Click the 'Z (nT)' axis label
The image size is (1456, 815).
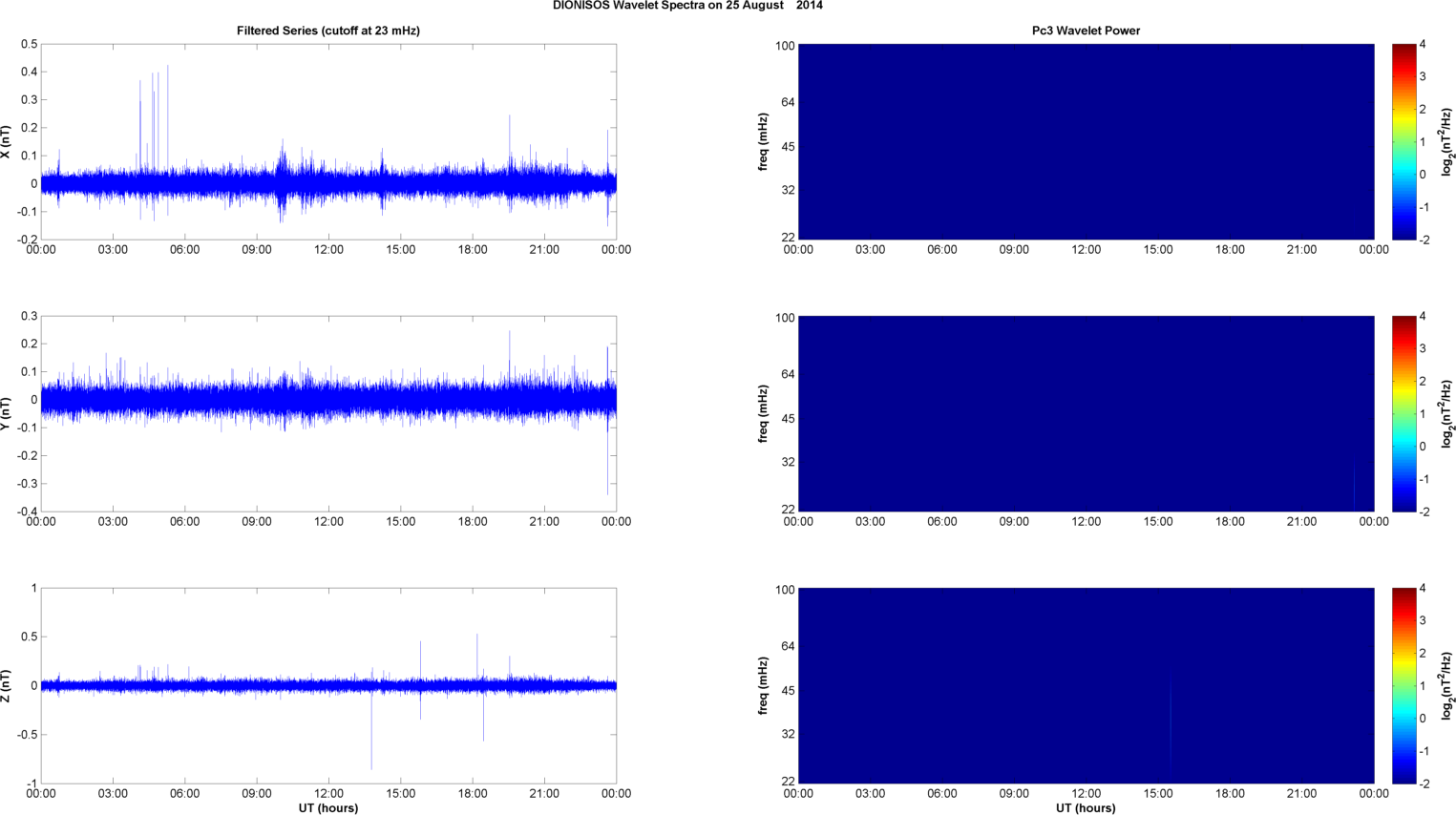click(x=6, y=686)
